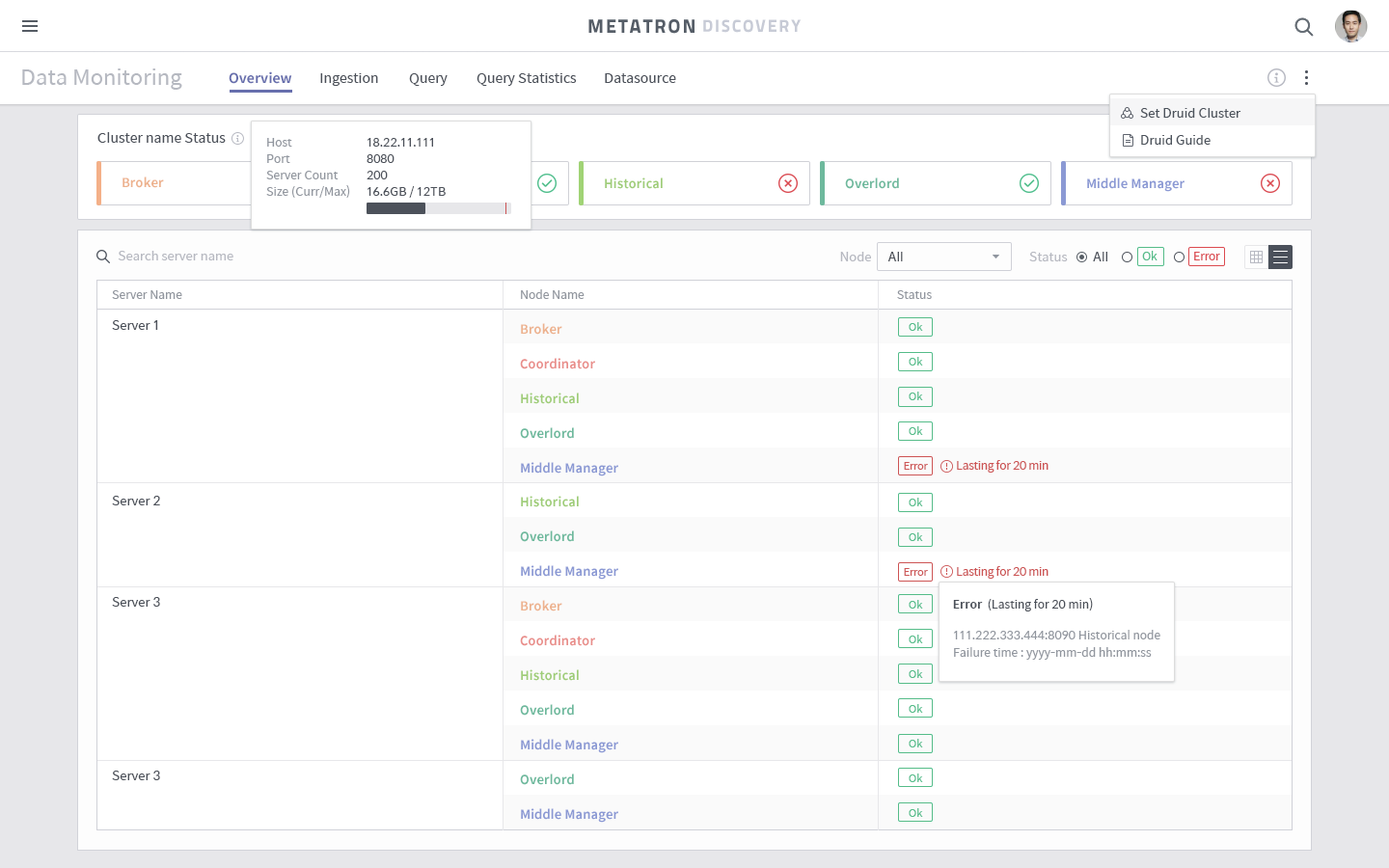The image size is (1389, 868).
Task: Open the three-dot more options menu
Action: tap(1307, 78)
